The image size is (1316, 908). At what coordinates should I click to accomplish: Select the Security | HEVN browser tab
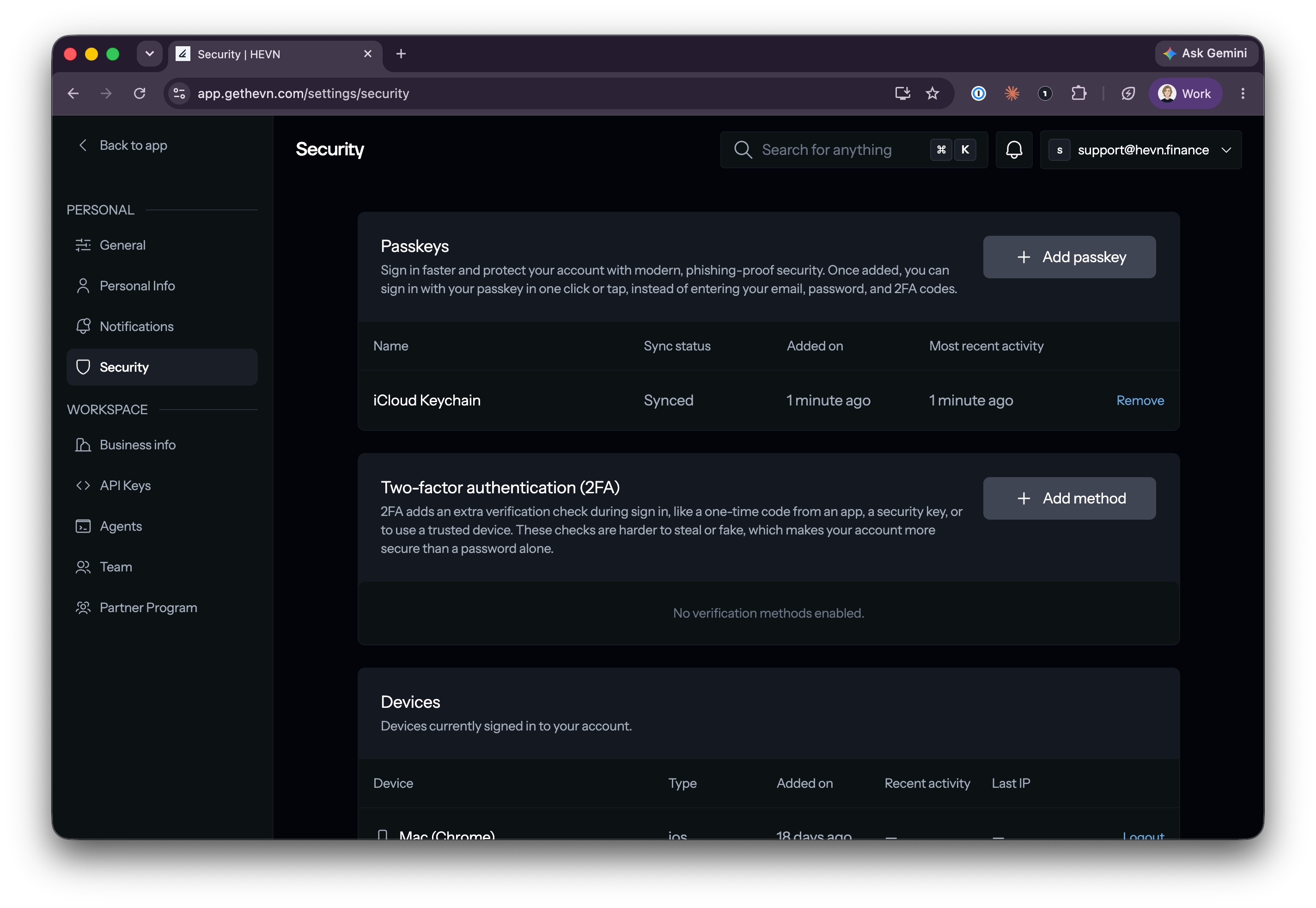click(x=275, y=54)
